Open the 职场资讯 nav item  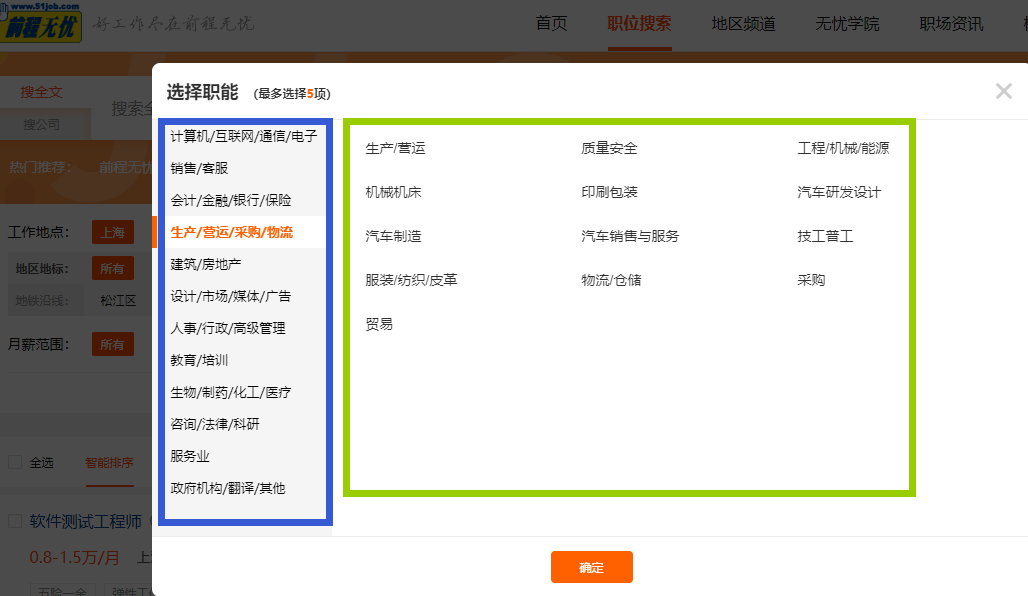click(x=951, y=24)
